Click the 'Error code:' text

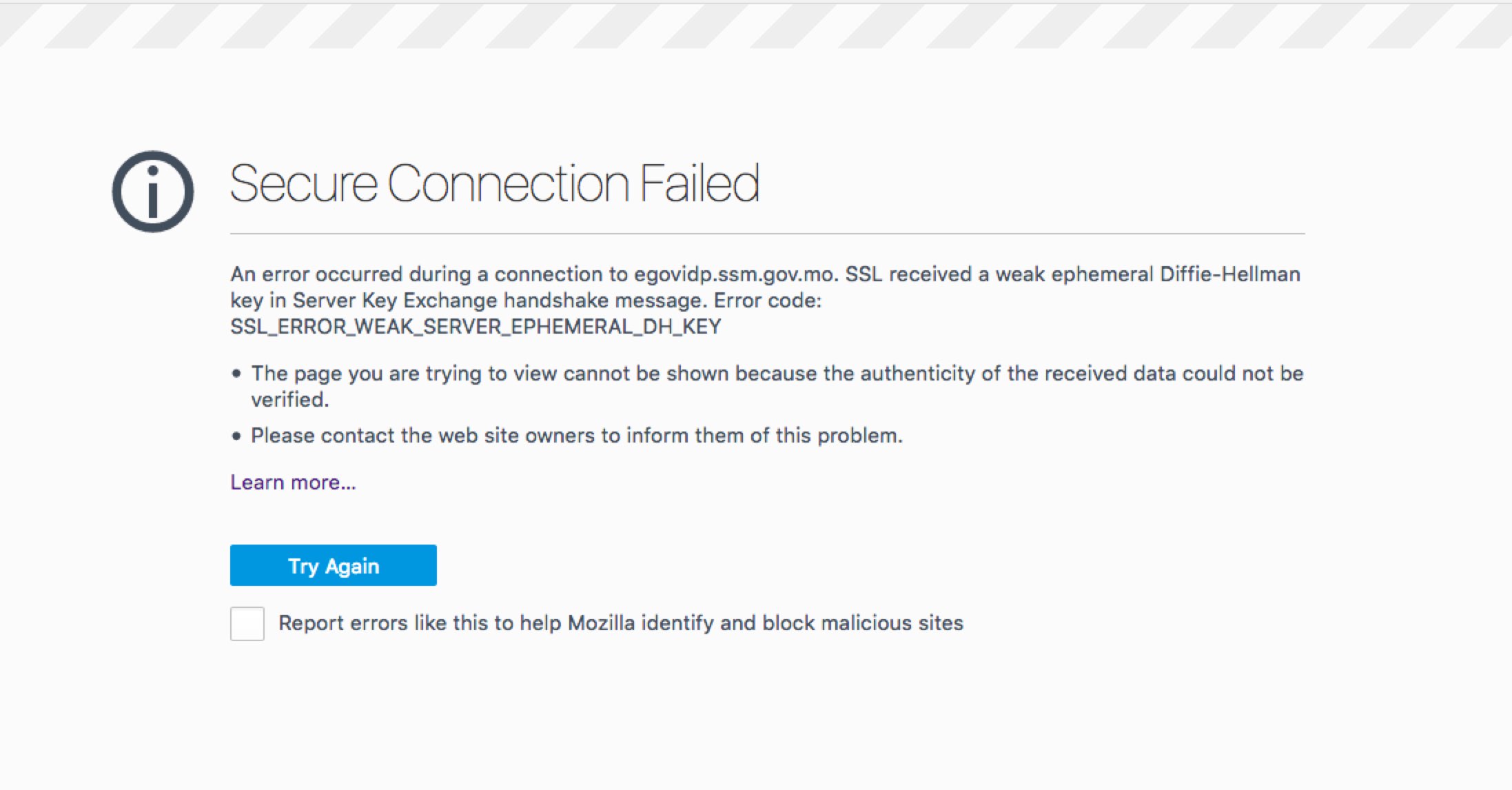pos(768,301)
